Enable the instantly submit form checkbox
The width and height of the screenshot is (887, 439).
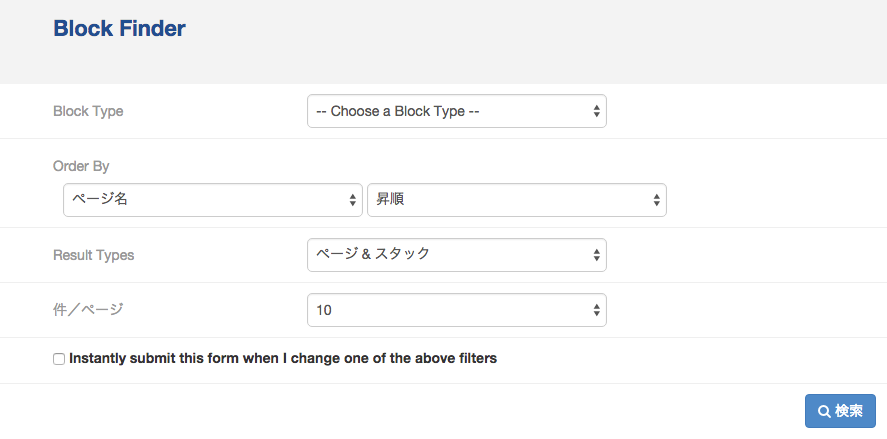(x=59, y=359)
